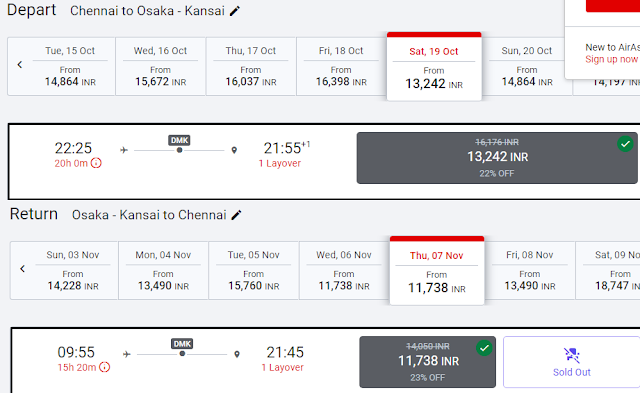Show earlier return dates with left chevron

point(22,269)
